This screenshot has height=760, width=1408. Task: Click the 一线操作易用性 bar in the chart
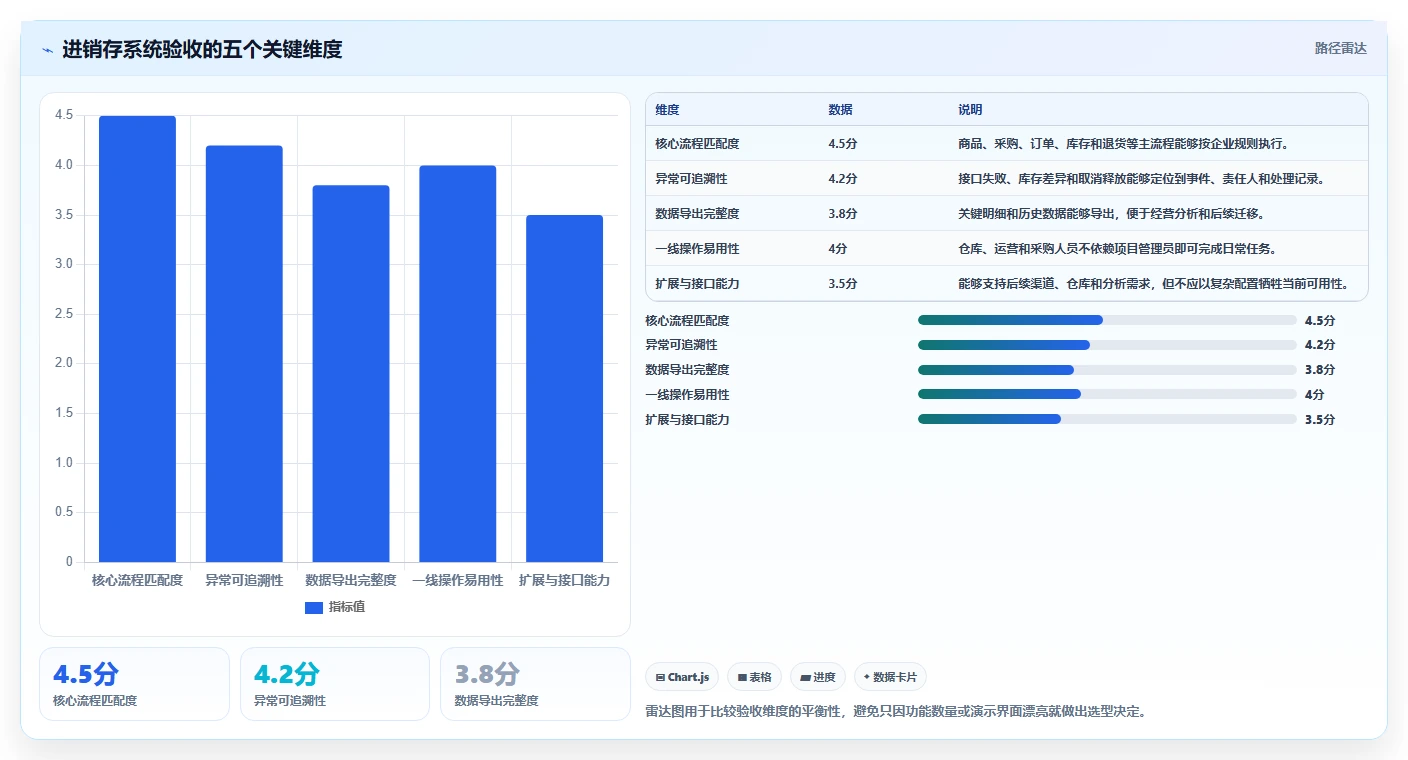coord(458,364)
